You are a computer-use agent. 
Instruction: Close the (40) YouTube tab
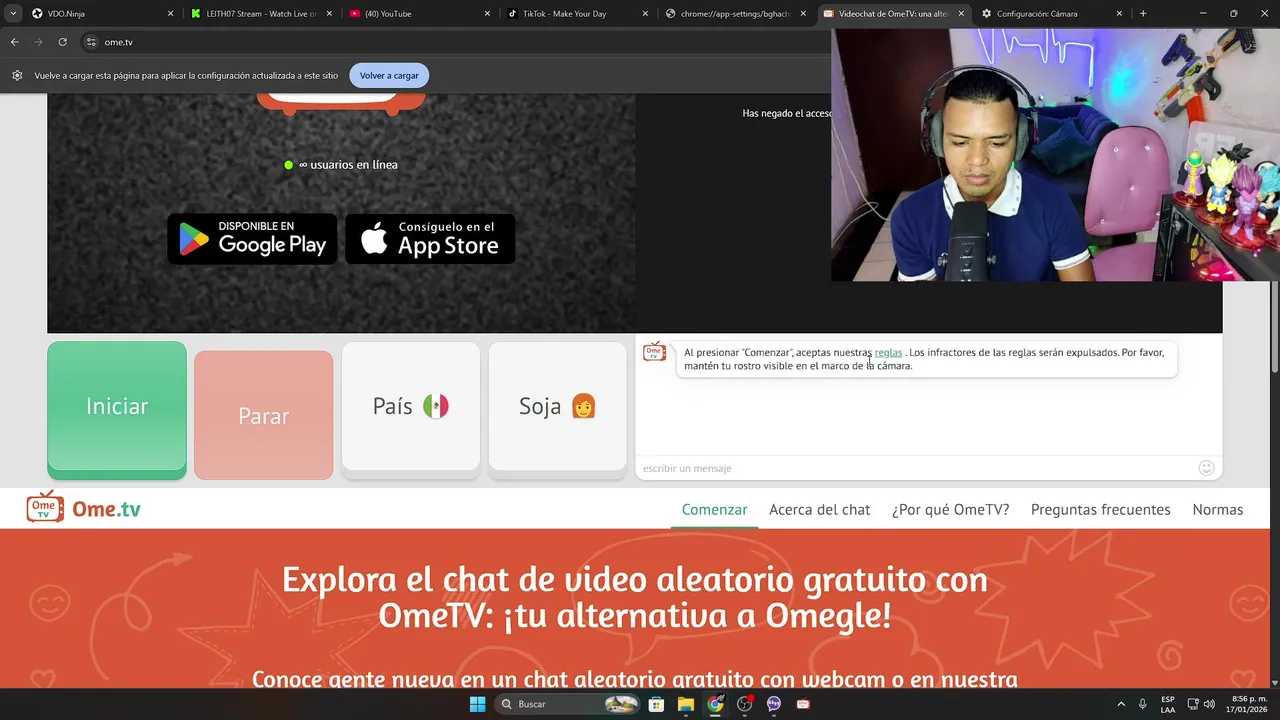click(x=487, y=14)
